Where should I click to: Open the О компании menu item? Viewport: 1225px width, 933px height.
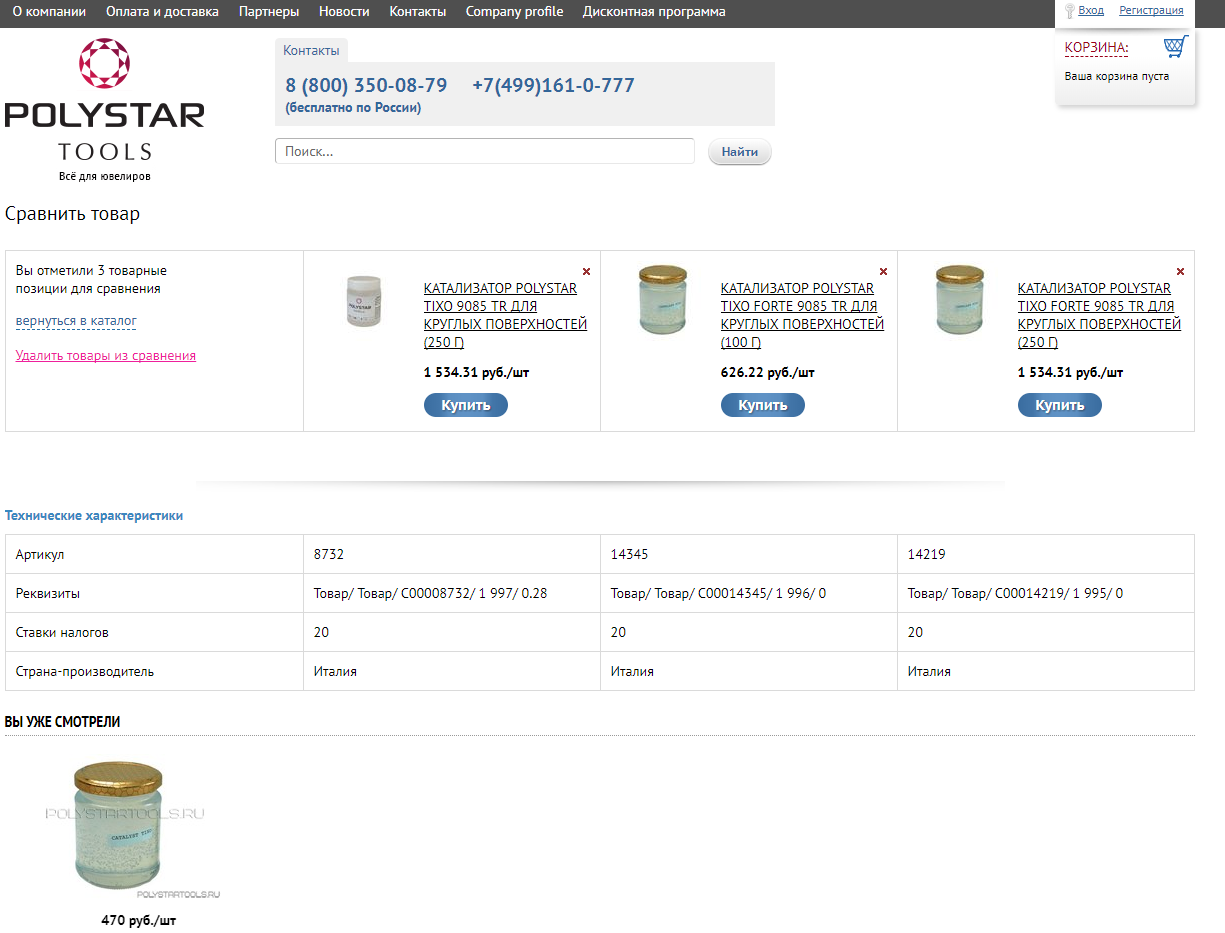point(49,12)
